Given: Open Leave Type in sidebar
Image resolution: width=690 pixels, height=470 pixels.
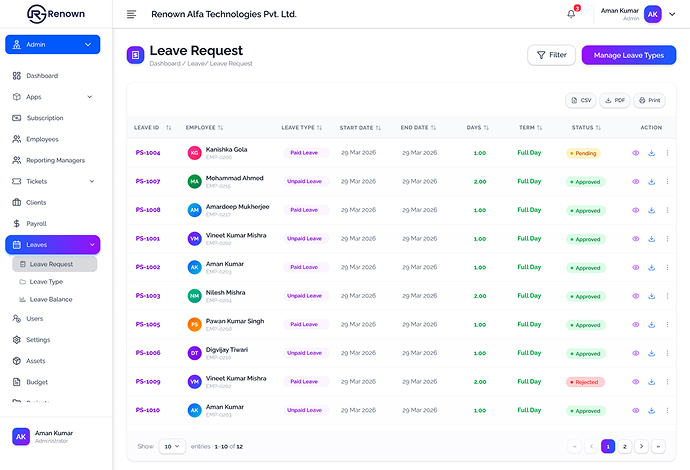Looking at the screenshot, I should (x=46, y=282).
